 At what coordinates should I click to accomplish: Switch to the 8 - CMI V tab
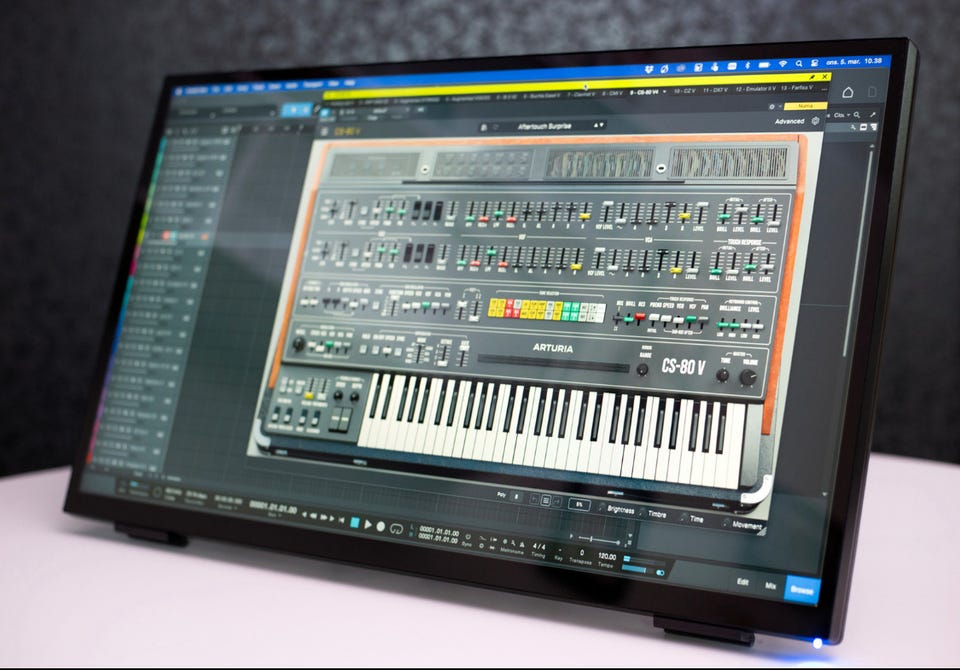click(612, 94)
